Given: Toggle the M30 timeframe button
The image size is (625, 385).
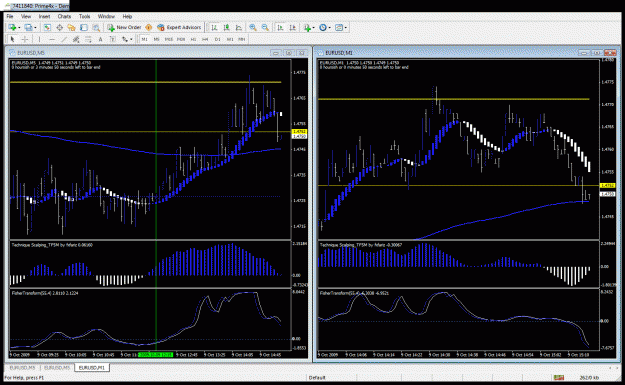Looking at the screenshot, I should click(181, 39).
